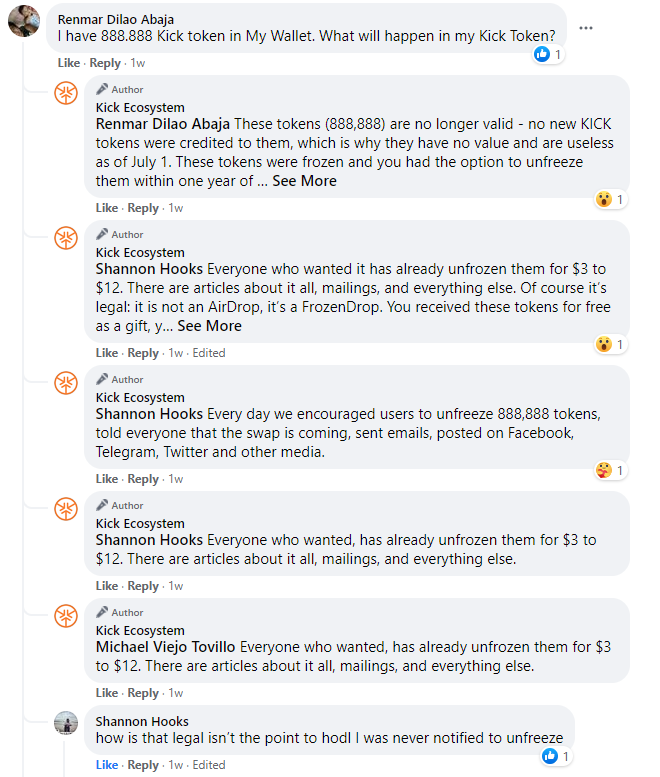The height and width of the screenshot is (777, 660).
Task: Like Renmar Dilao Abaja's comment
Action: coord(68,63)
